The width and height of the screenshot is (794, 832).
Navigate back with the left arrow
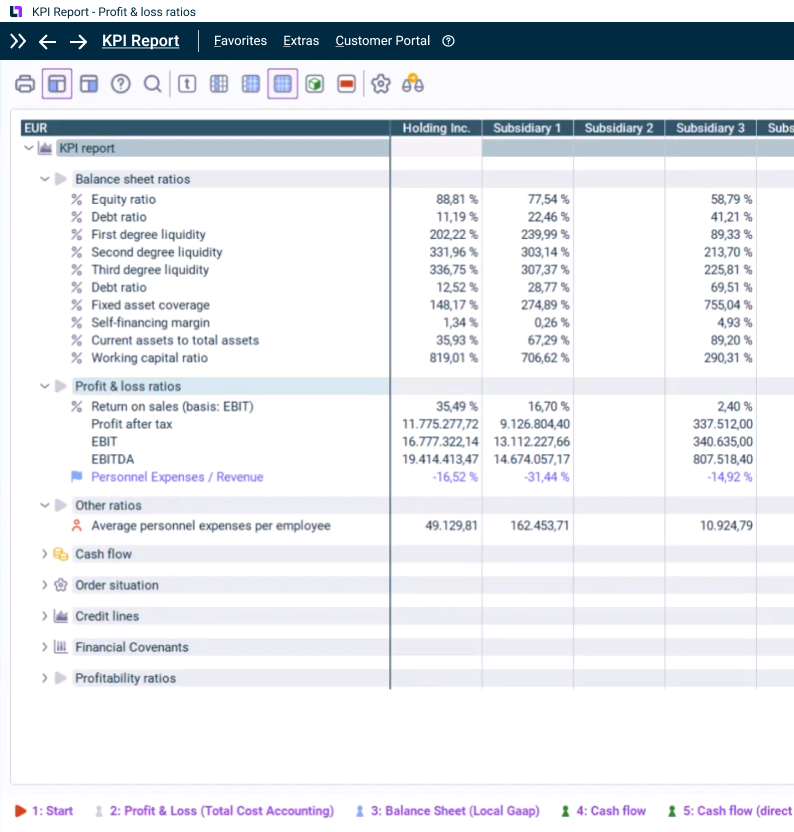(47, 41)
